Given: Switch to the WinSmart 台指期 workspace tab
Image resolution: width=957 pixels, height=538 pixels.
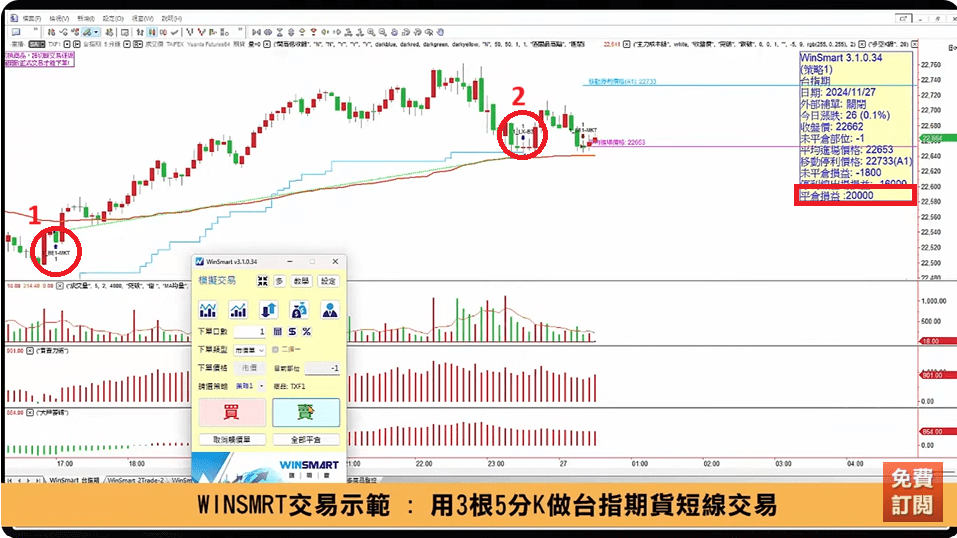Looking at the screenshot, I should (x=73, y=481).
